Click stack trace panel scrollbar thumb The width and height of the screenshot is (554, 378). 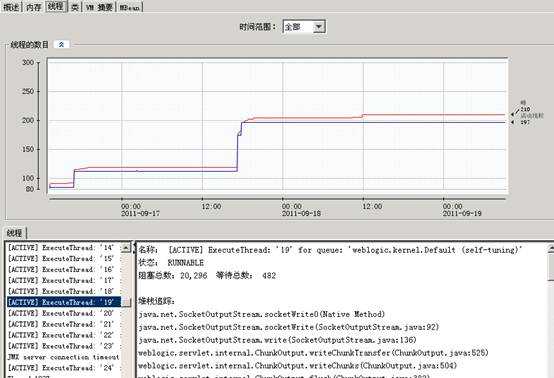click(550, 267)
